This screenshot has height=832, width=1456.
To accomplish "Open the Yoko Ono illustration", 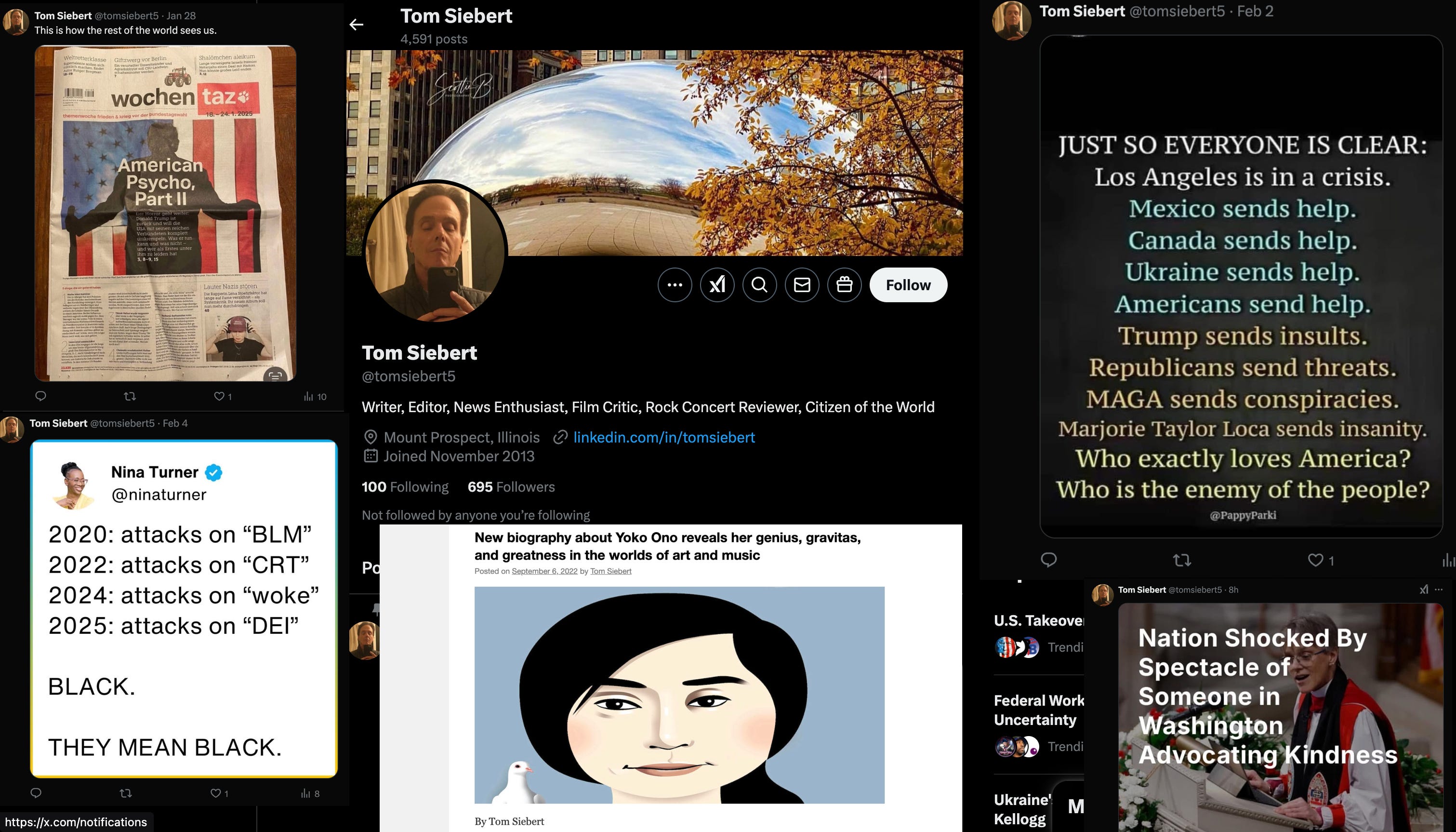I will coord(679,695).
